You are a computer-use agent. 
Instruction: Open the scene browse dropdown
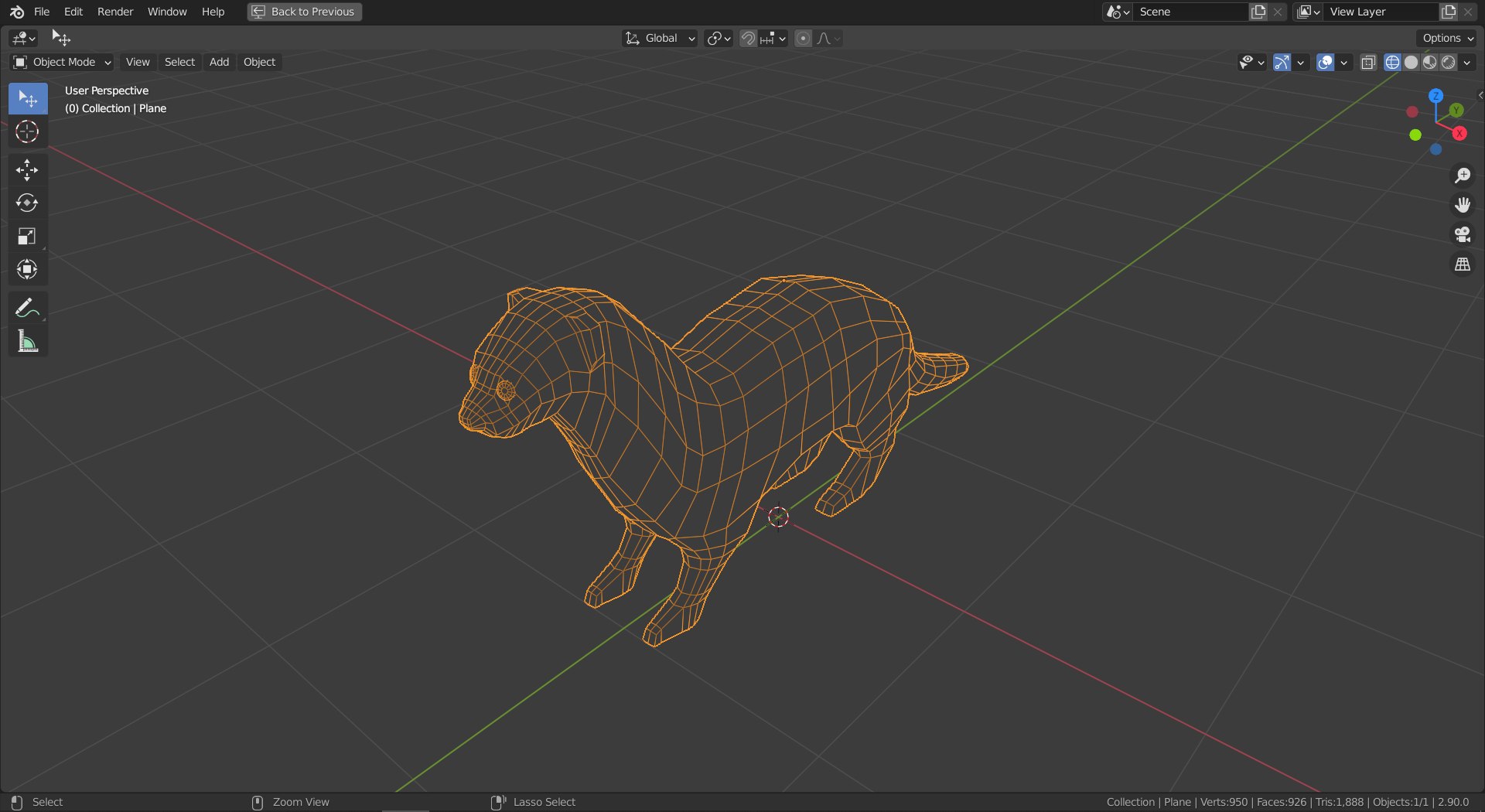(1118, 12)
